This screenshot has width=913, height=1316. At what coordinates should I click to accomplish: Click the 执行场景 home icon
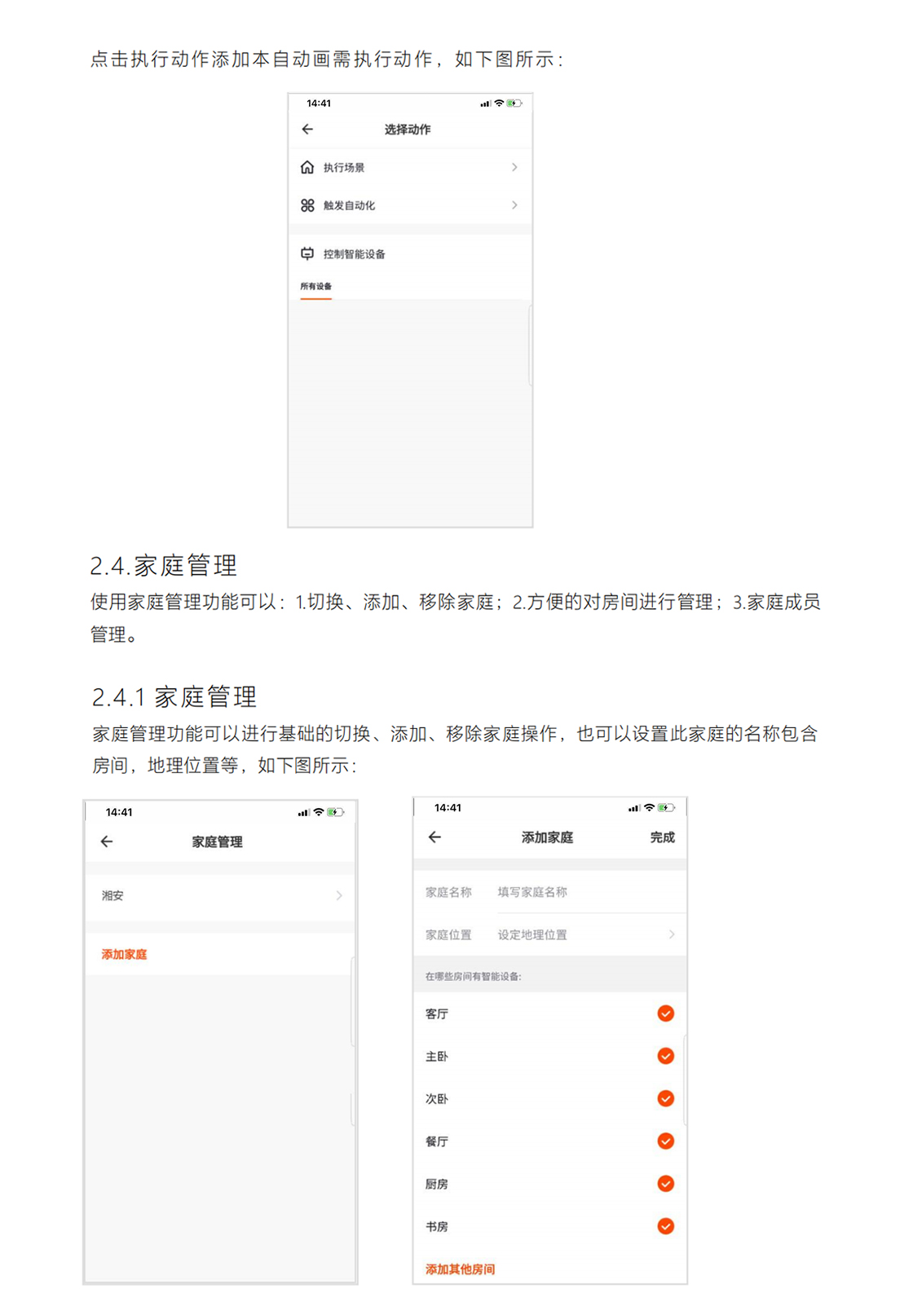[x=307, y=167]
